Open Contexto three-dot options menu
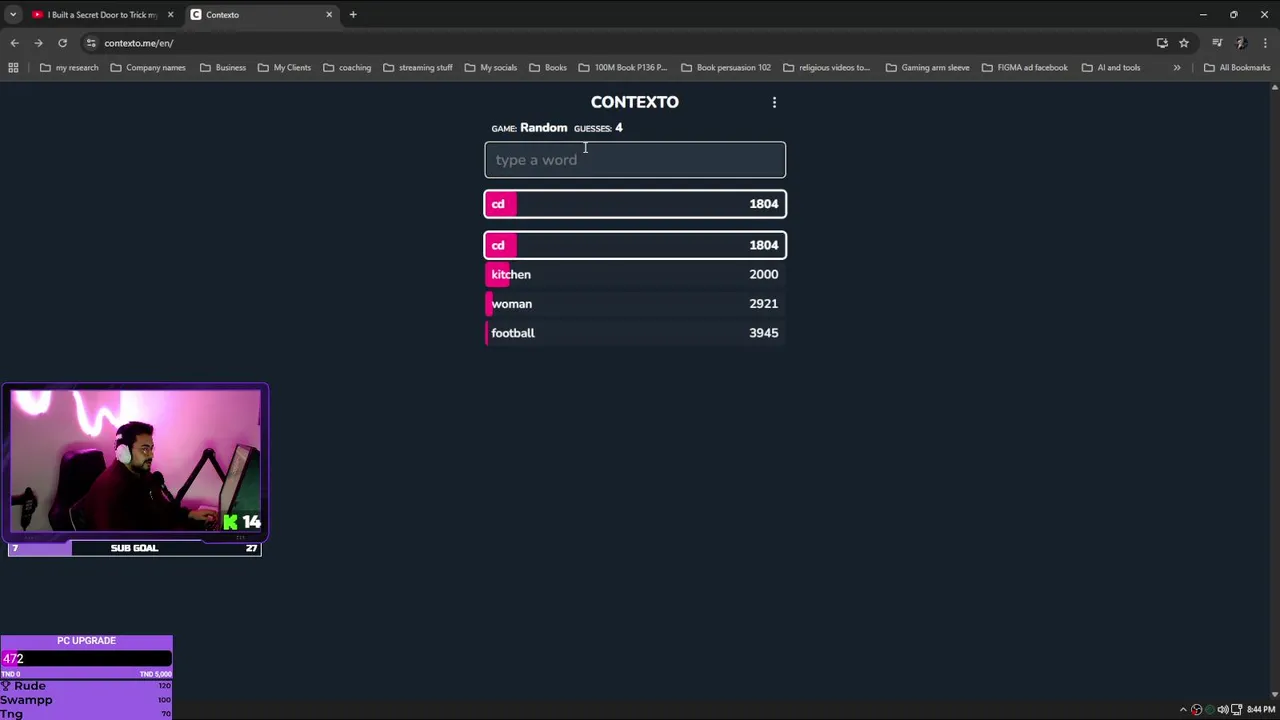 (x=774, y=102)
